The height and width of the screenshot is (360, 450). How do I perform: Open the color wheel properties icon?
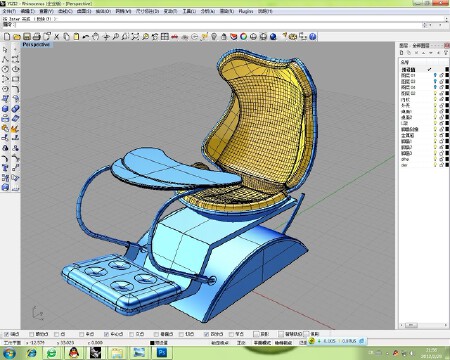click(243, 37)
